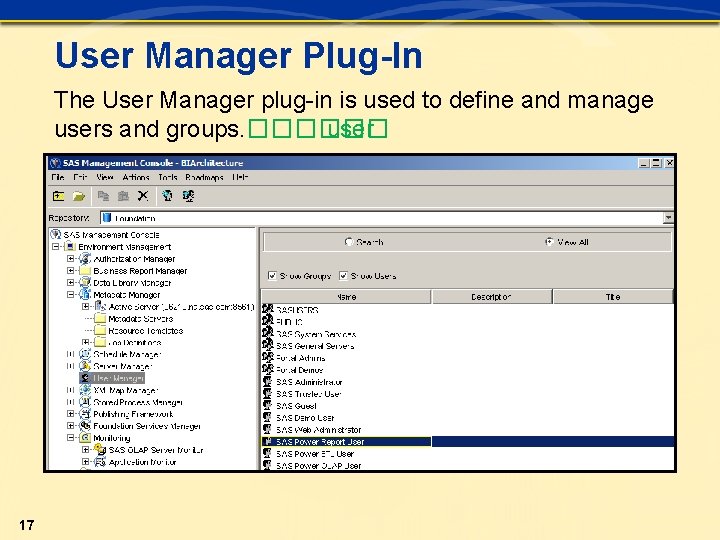Select the SAS Power ETL User row
This screenshot has height=540, width=720.
pyautogui.click(x=467, y=454)
